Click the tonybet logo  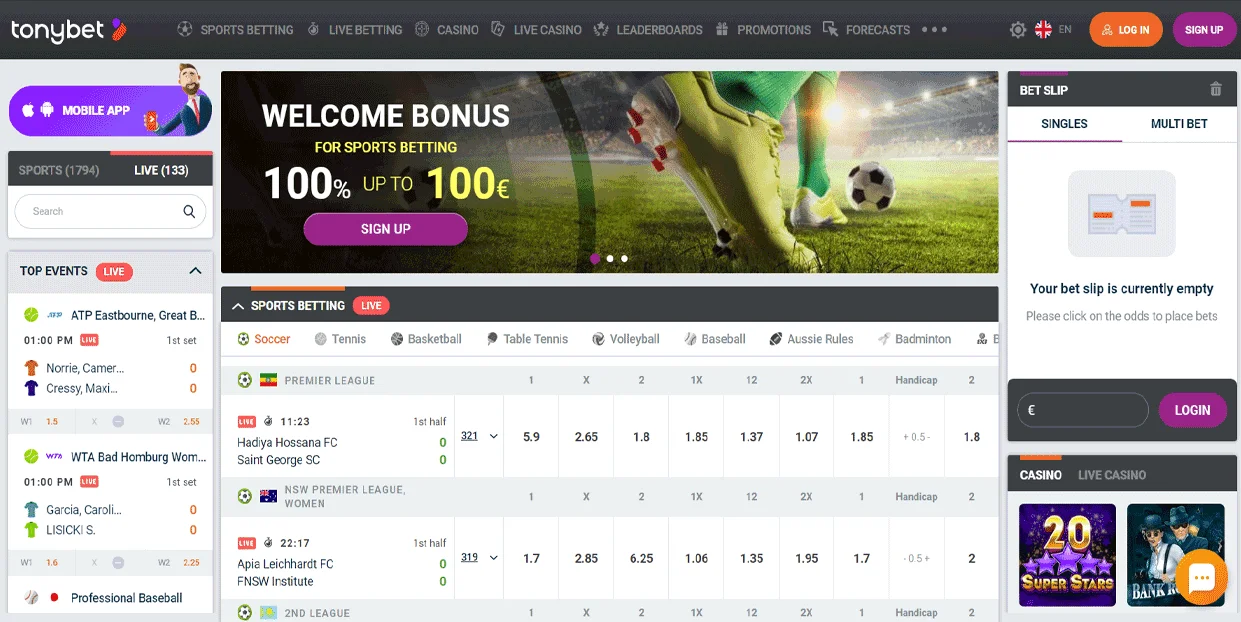[x=68, y=30]
